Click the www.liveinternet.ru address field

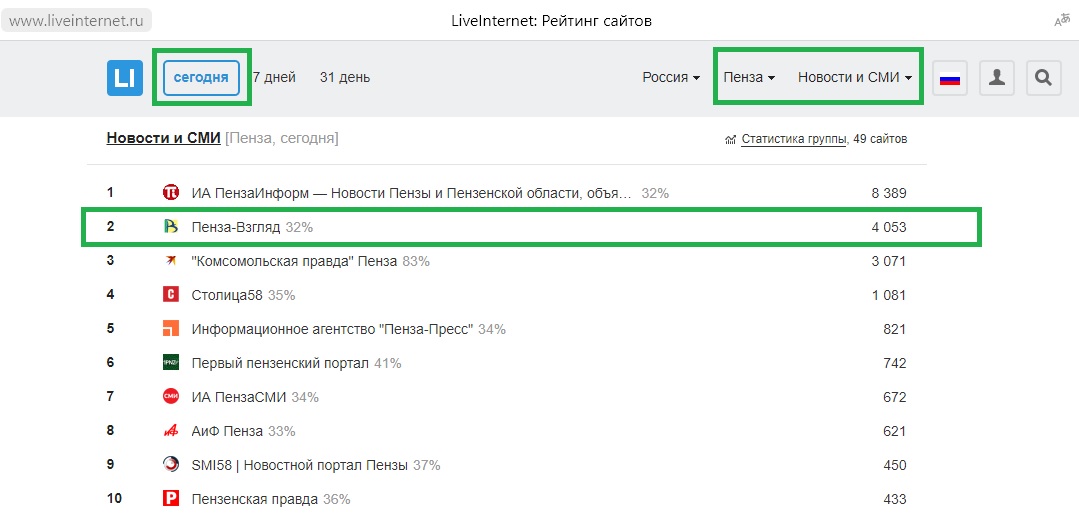(x=76, y=21)
